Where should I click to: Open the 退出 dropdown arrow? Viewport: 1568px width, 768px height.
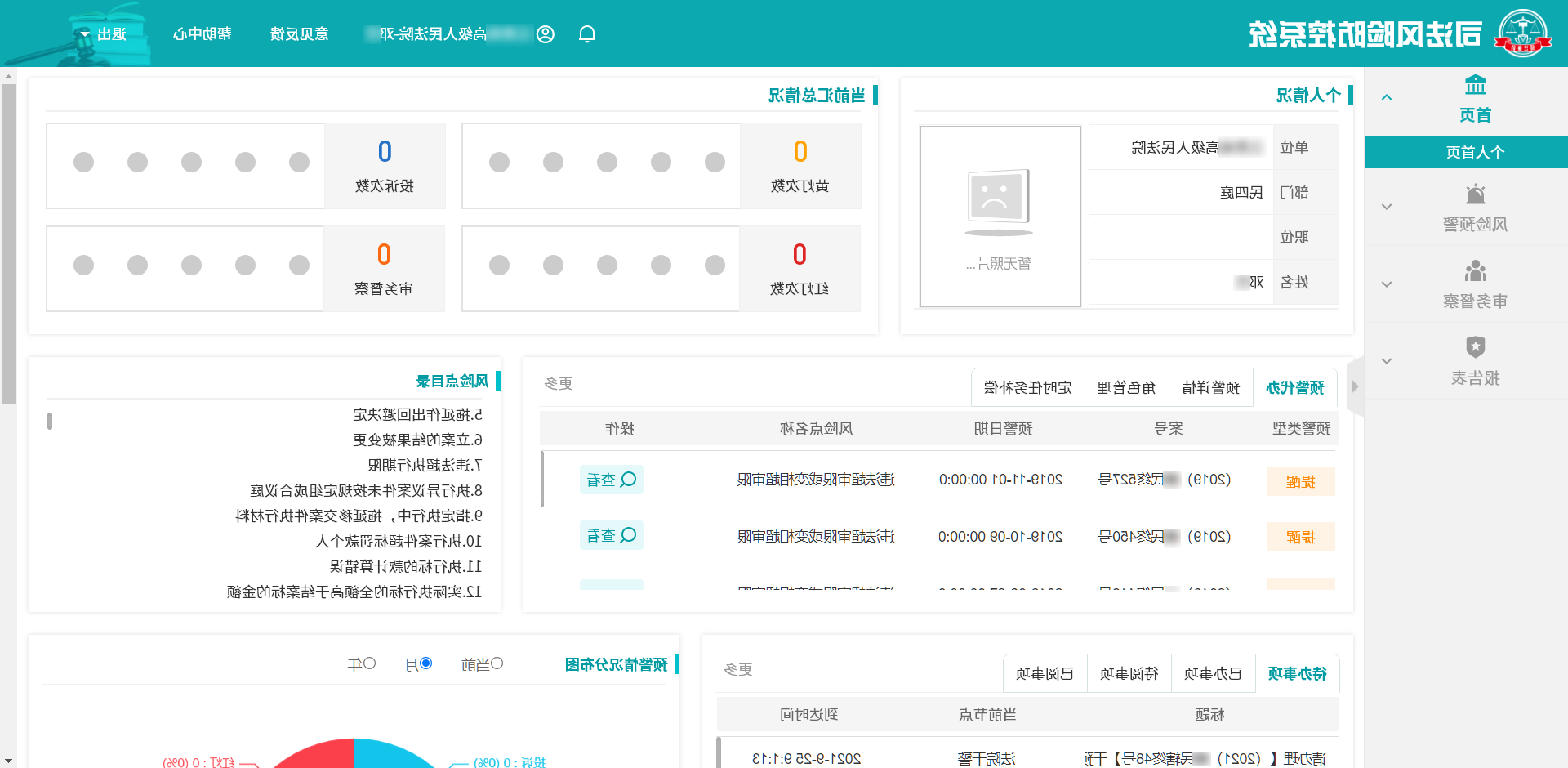[x=84, y=34]
